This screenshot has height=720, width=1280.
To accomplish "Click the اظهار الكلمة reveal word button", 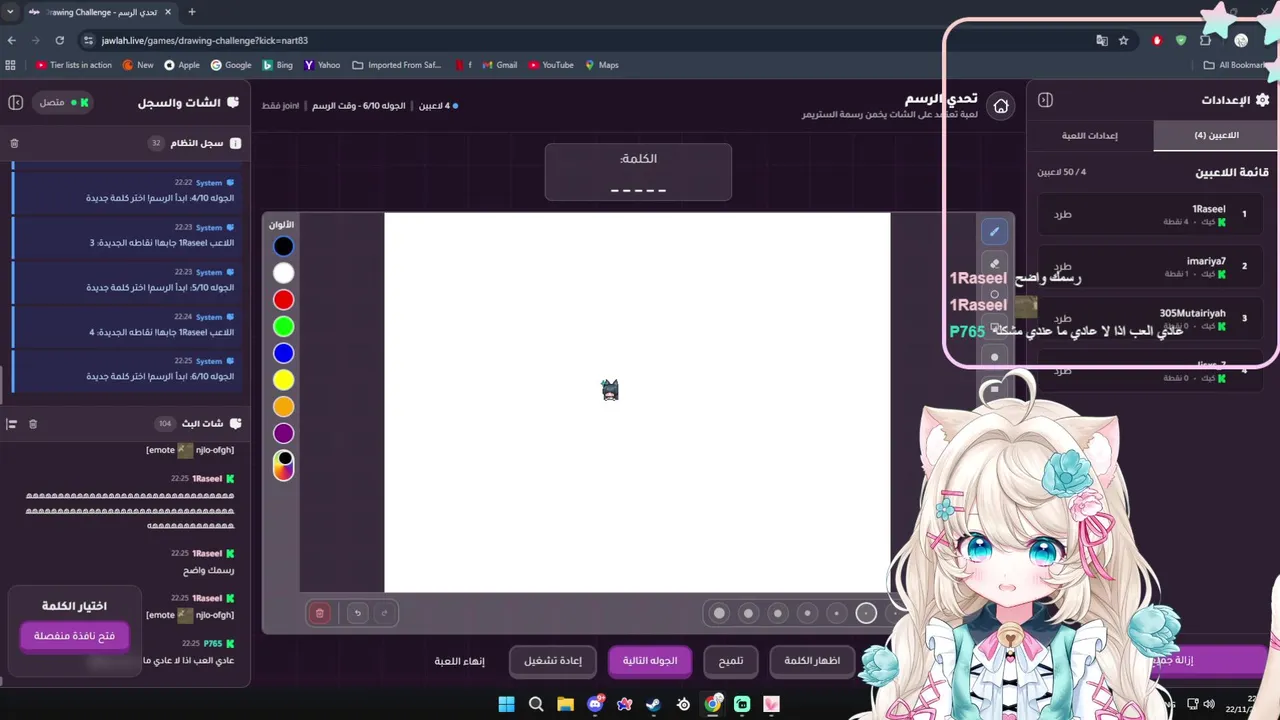I will (x=812, y=661).
